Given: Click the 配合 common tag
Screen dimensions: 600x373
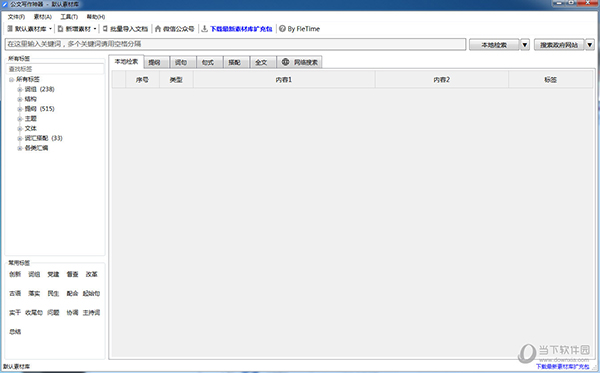Looking at the screenshot, I should [x=72, y=293].
